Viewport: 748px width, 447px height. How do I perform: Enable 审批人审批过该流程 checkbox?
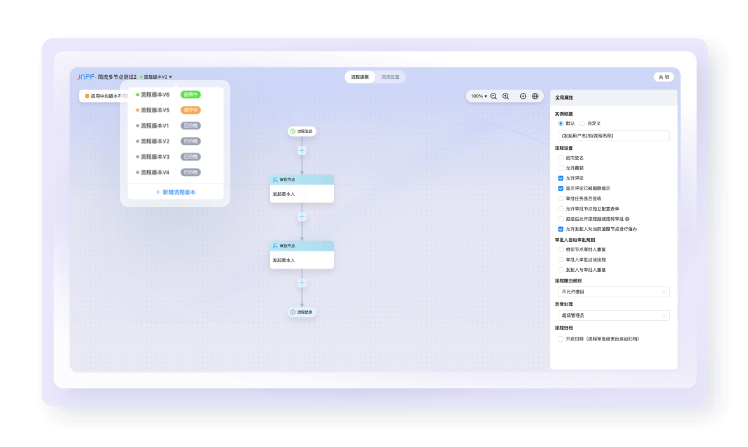(x=561, y=260)
